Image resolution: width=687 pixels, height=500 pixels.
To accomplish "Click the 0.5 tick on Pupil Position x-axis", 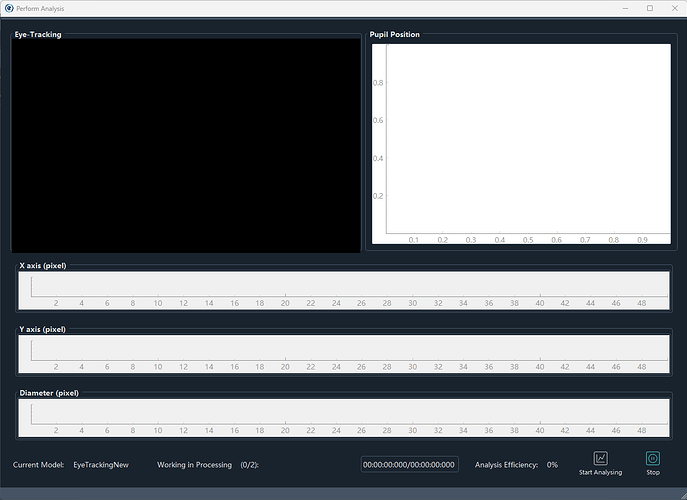I will [528, 240].
